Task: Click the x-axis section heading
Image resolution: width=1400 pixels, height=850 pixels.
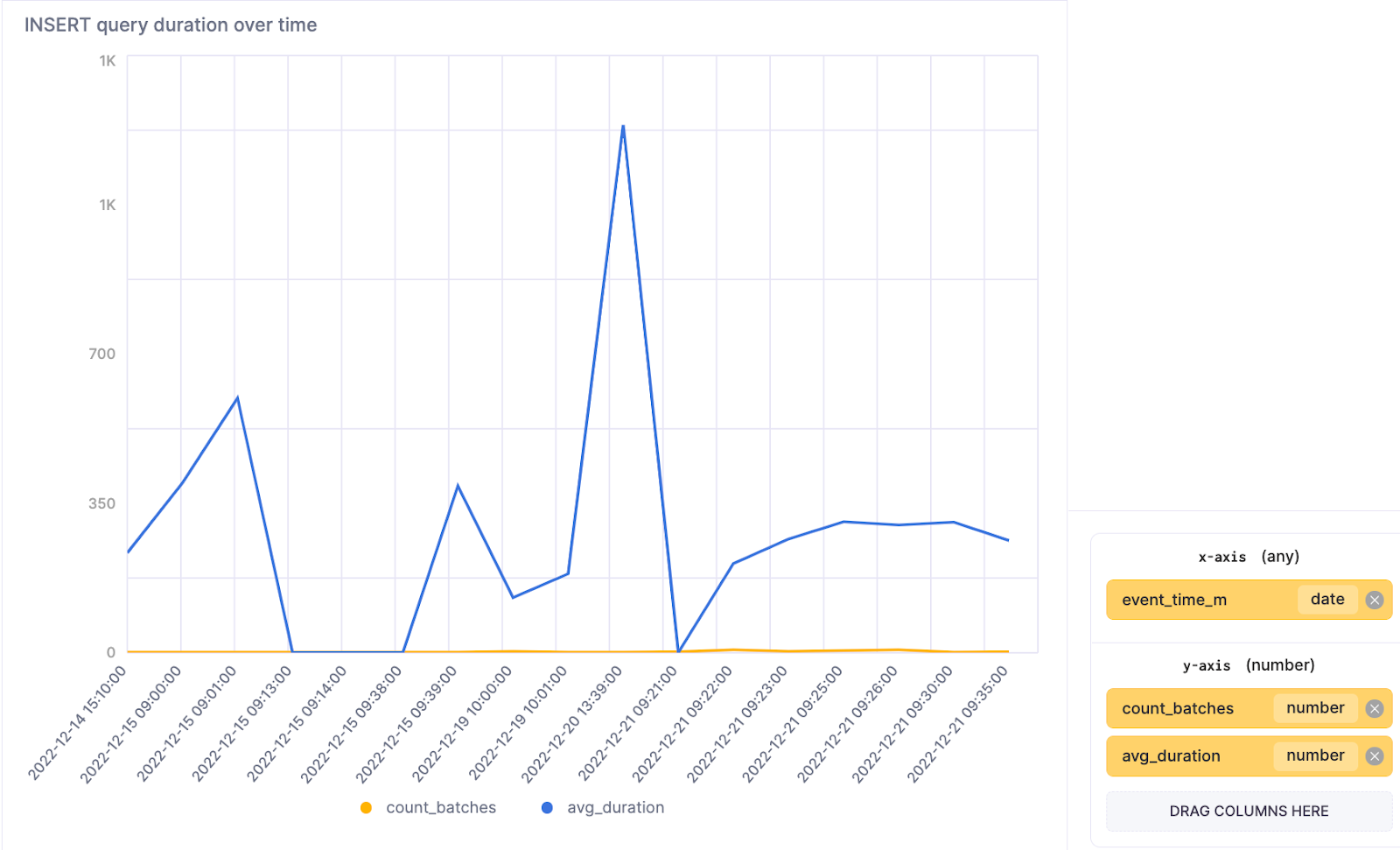Action: [x=1249, y=557]
